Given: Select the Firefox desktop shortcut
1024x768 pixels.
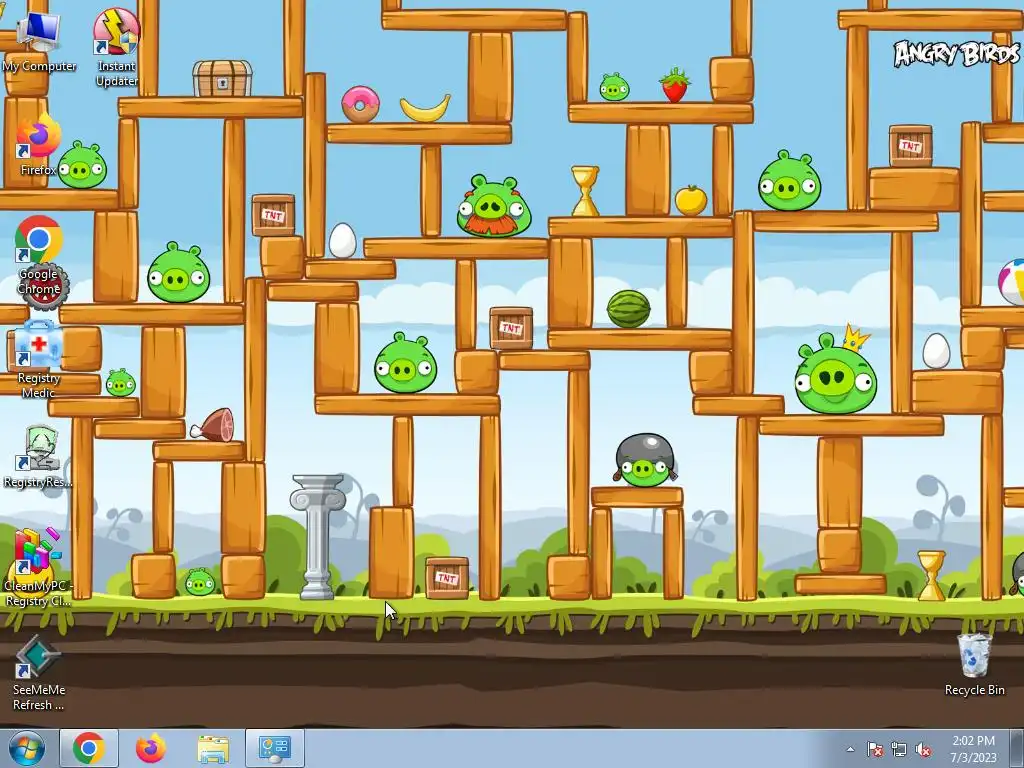Looking at the screenshot, I should pyautogui.click(x=39, y=146).
